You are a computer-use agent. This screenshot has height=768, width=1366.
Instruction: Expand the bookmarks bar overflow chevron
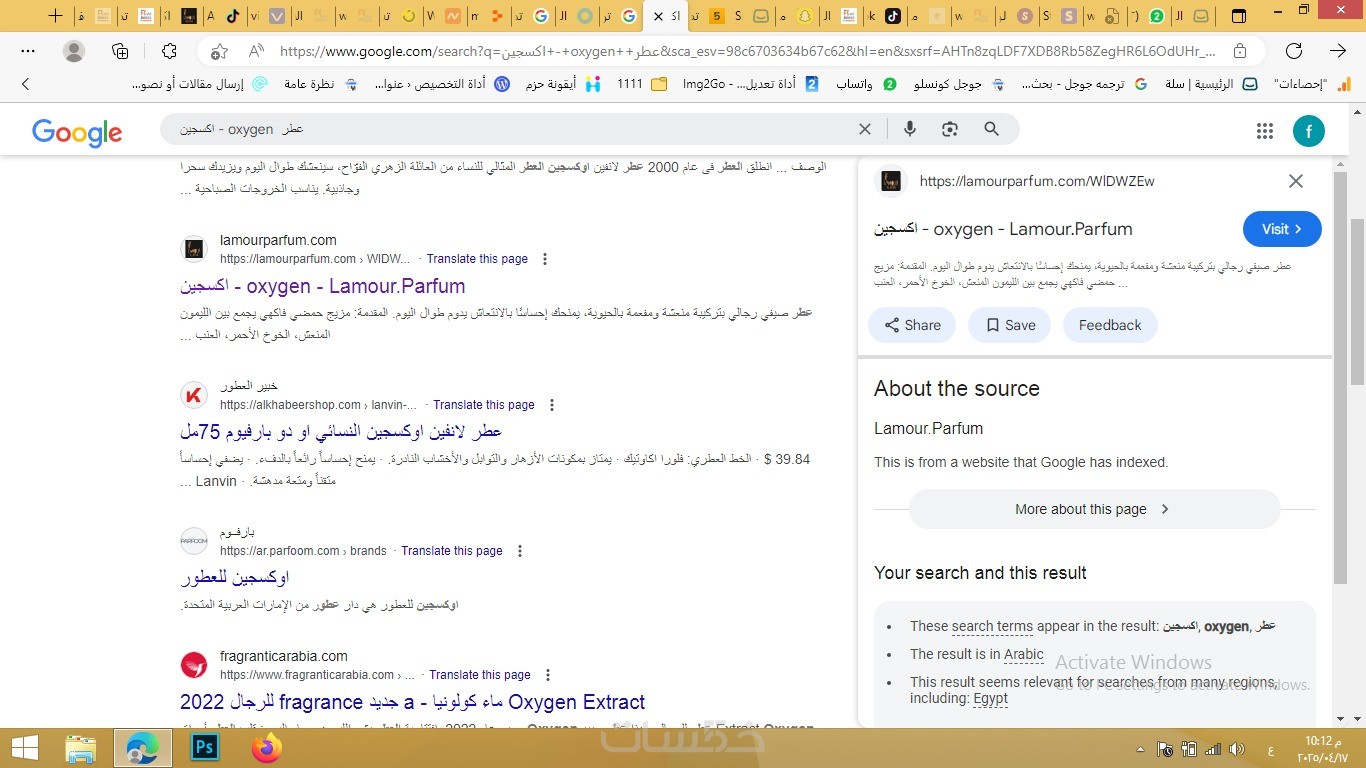click(x=25, y=84)
